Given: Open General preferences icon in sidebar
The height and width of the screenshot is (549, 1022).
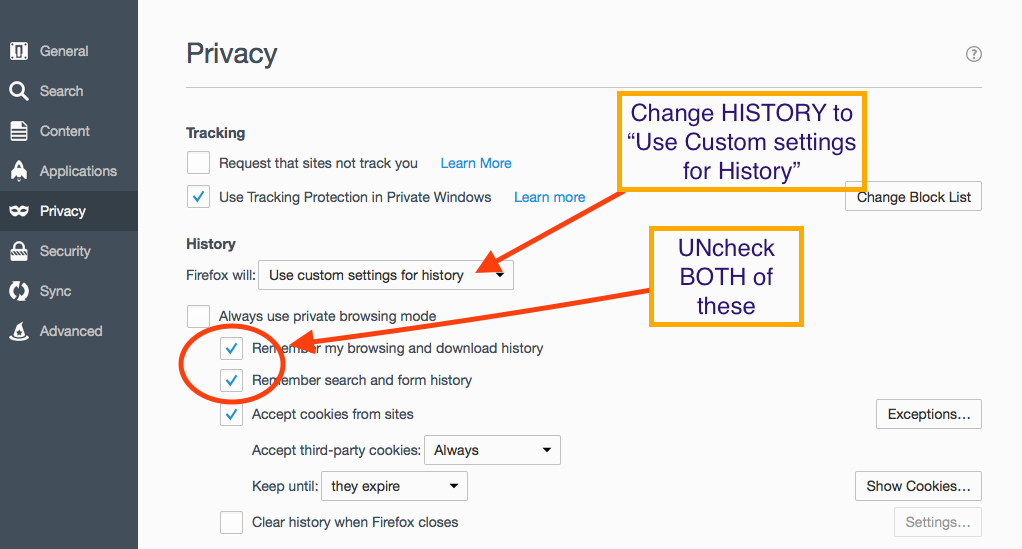Looking at the screenshot, I should tap(19, 51).
